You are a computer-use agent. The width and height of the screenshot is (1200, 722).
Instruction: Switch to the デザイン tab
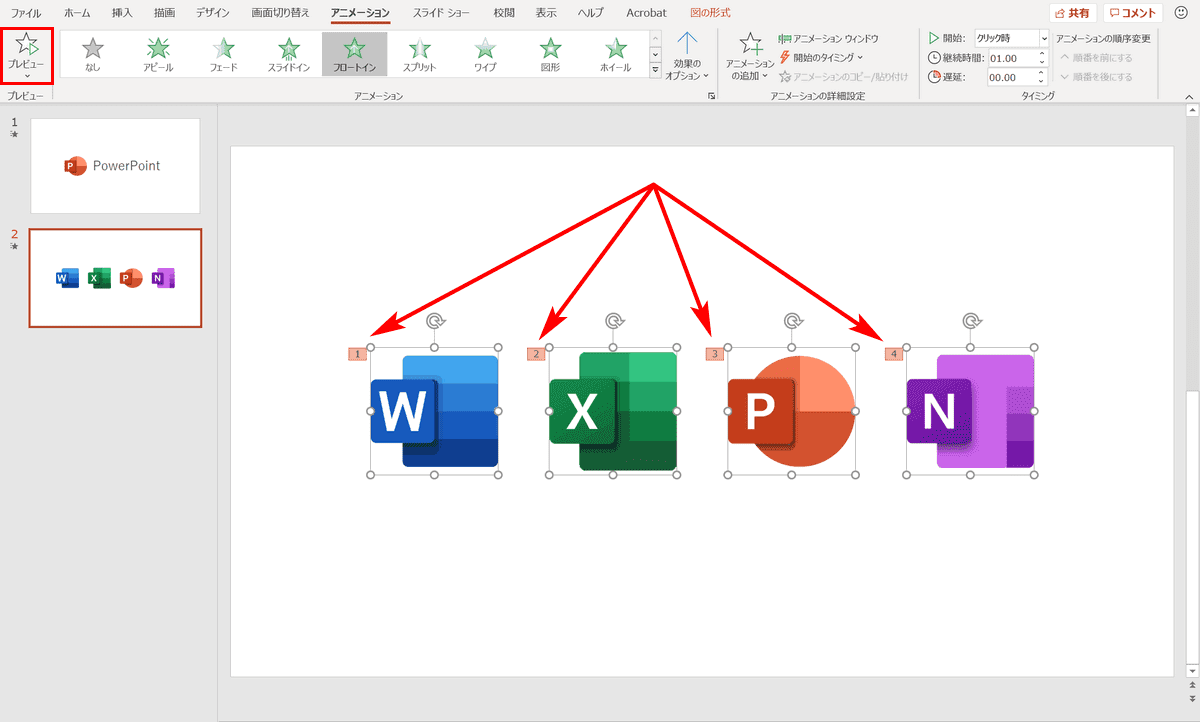[212, 13]
